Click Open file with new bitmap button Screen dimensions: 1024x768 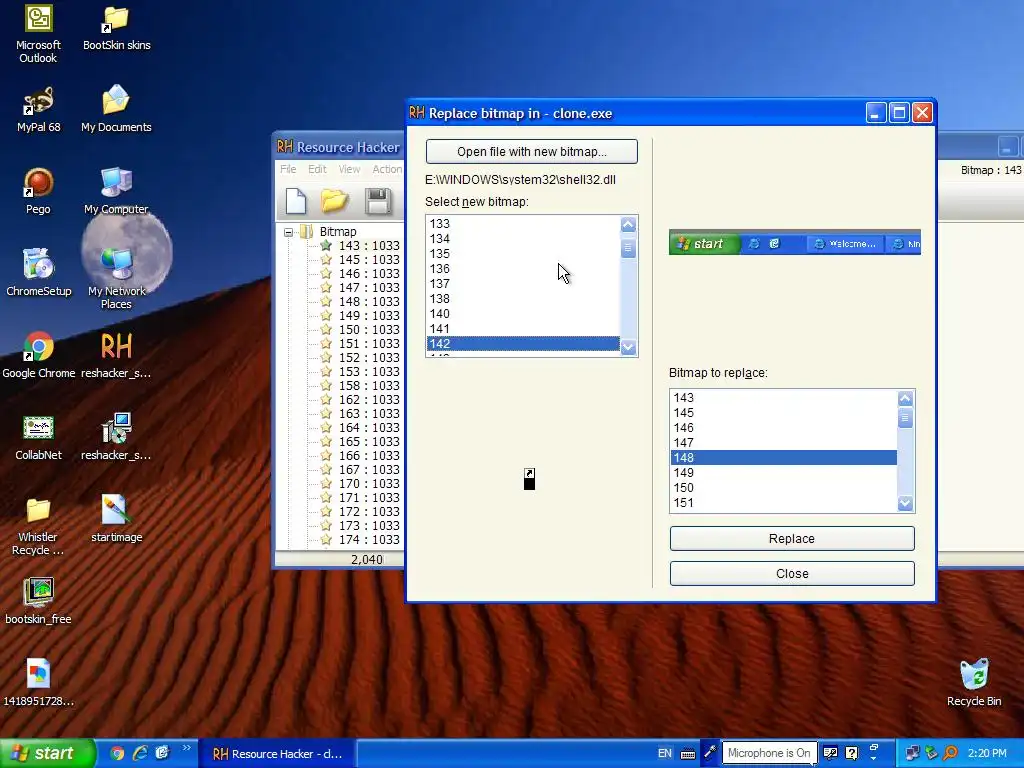(532, 152)
